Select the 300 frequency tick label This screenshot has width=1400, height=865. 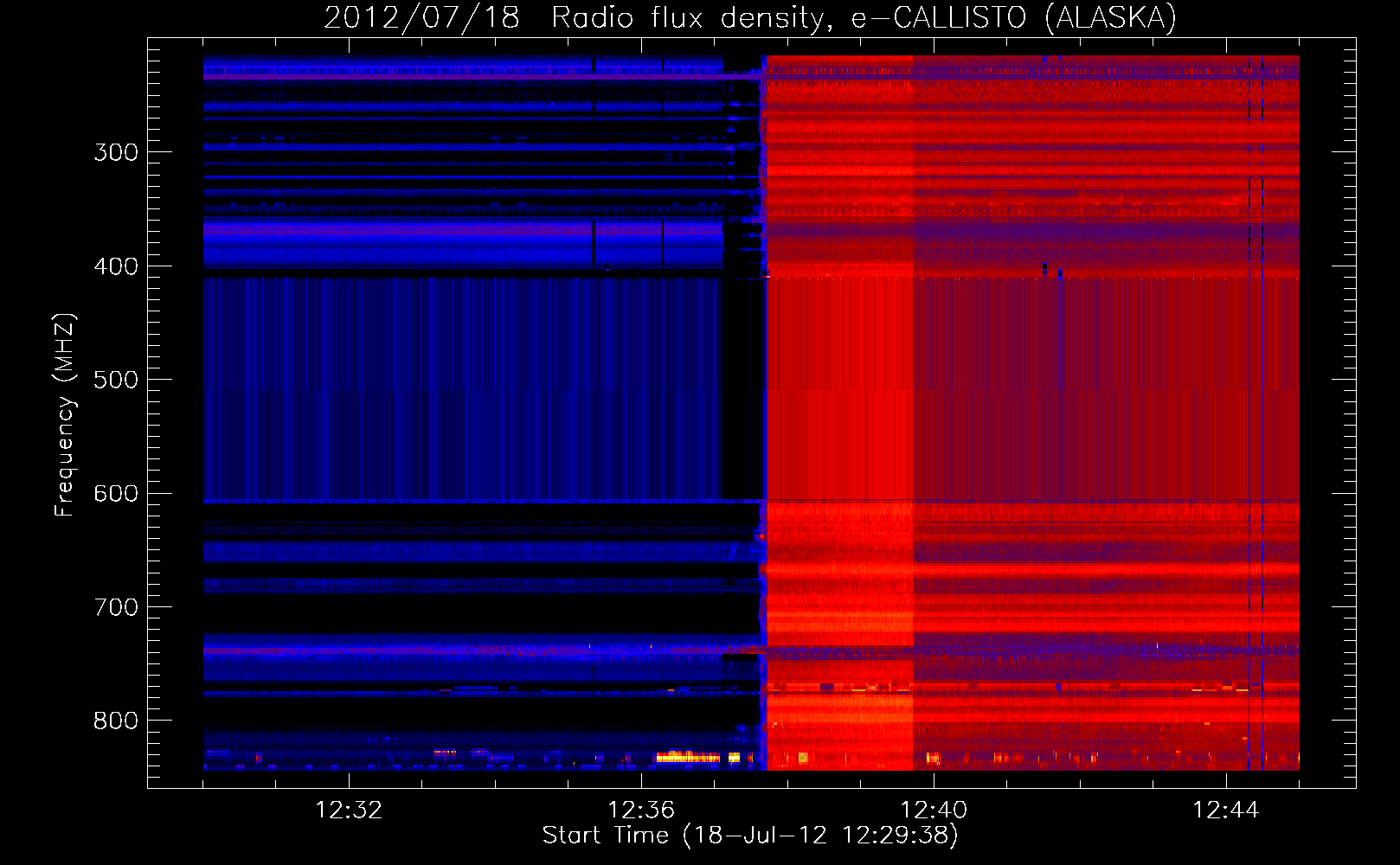click(x=116, y=152)
